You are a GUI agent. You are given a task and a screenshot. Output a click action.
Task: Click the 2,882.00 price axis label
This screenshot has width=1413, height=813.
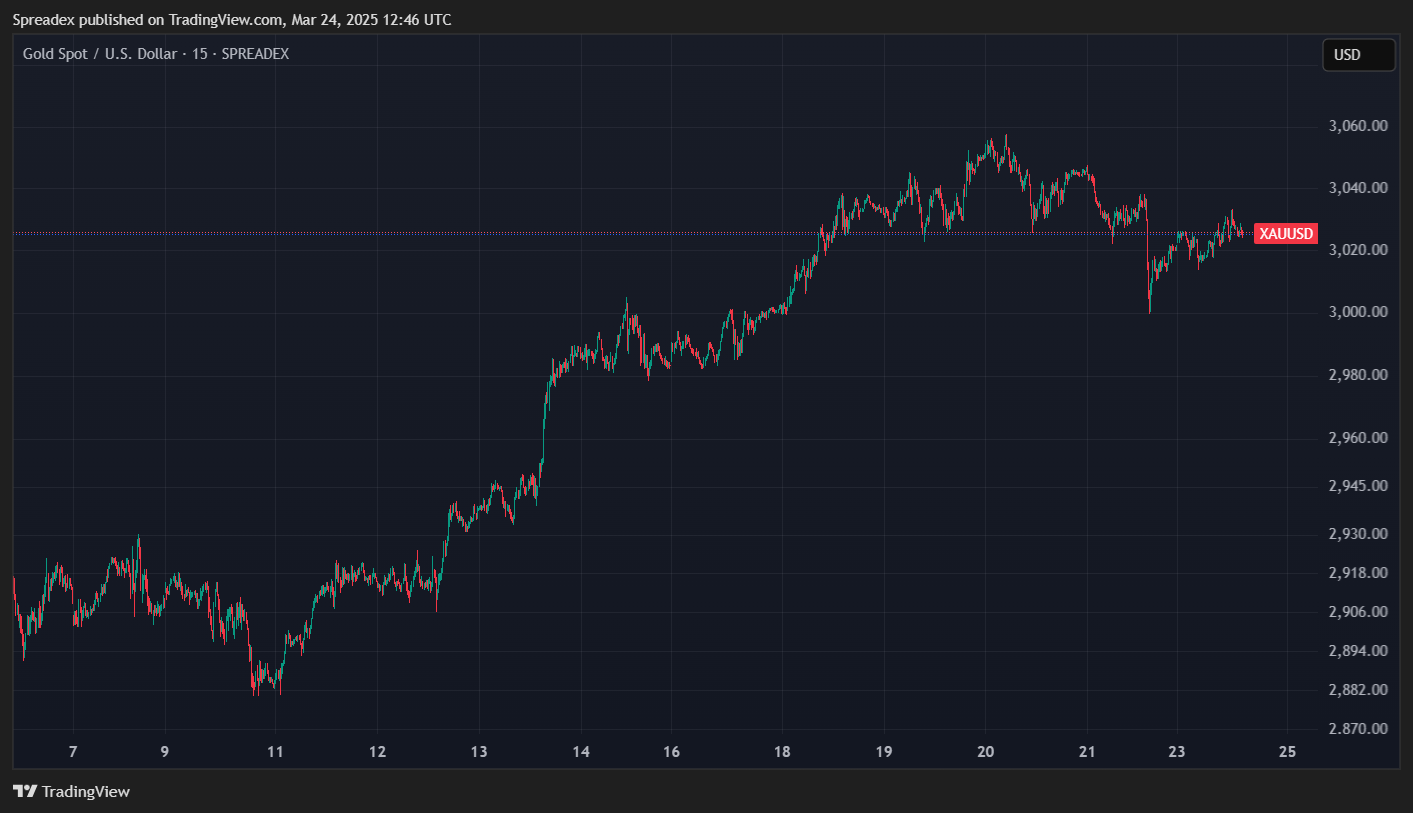point(1358,690)
